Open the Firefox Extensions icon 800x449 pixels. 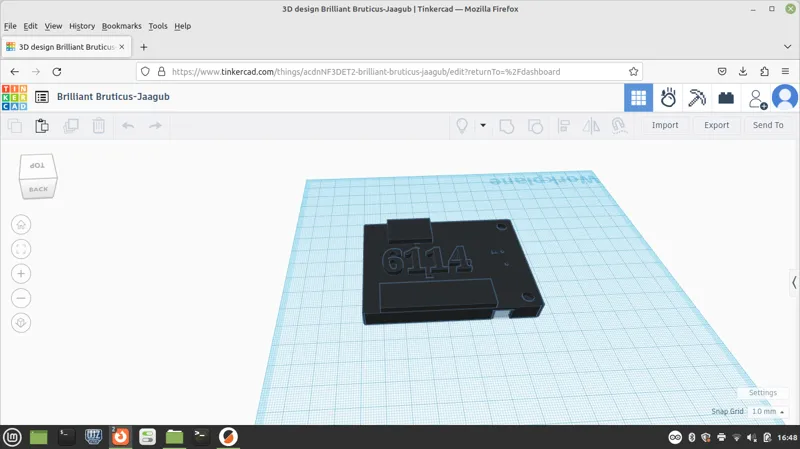[x=764, y=72]
